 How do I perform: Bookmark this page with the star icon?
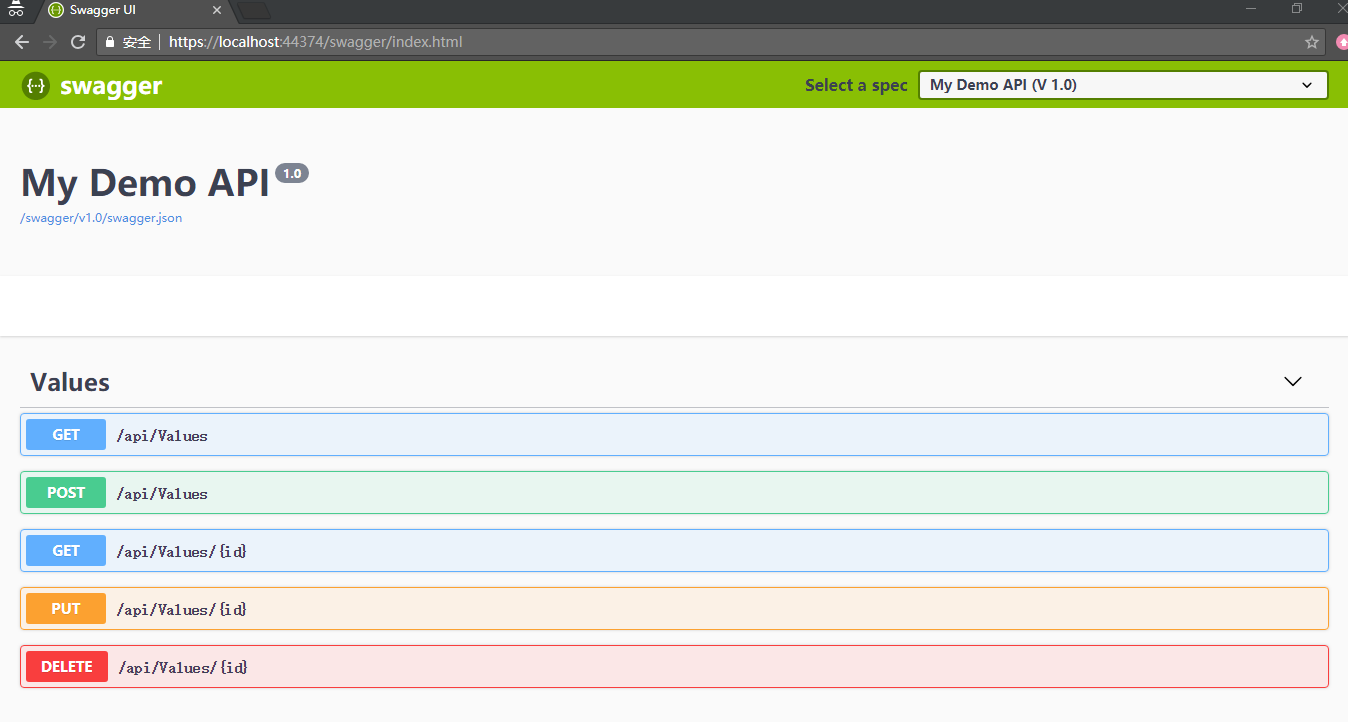[x=1312, y=42]
